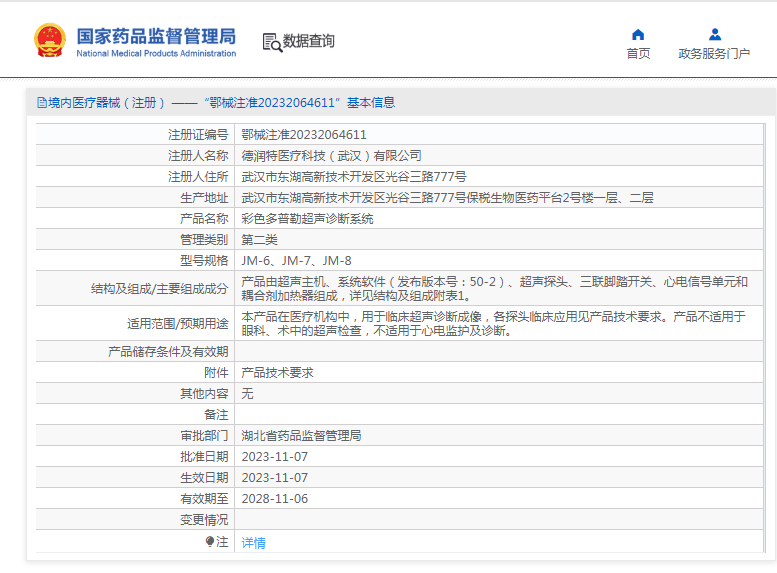
Task: Click the 数据查询 magnifier document icon
Action: (x=271, y=41)
